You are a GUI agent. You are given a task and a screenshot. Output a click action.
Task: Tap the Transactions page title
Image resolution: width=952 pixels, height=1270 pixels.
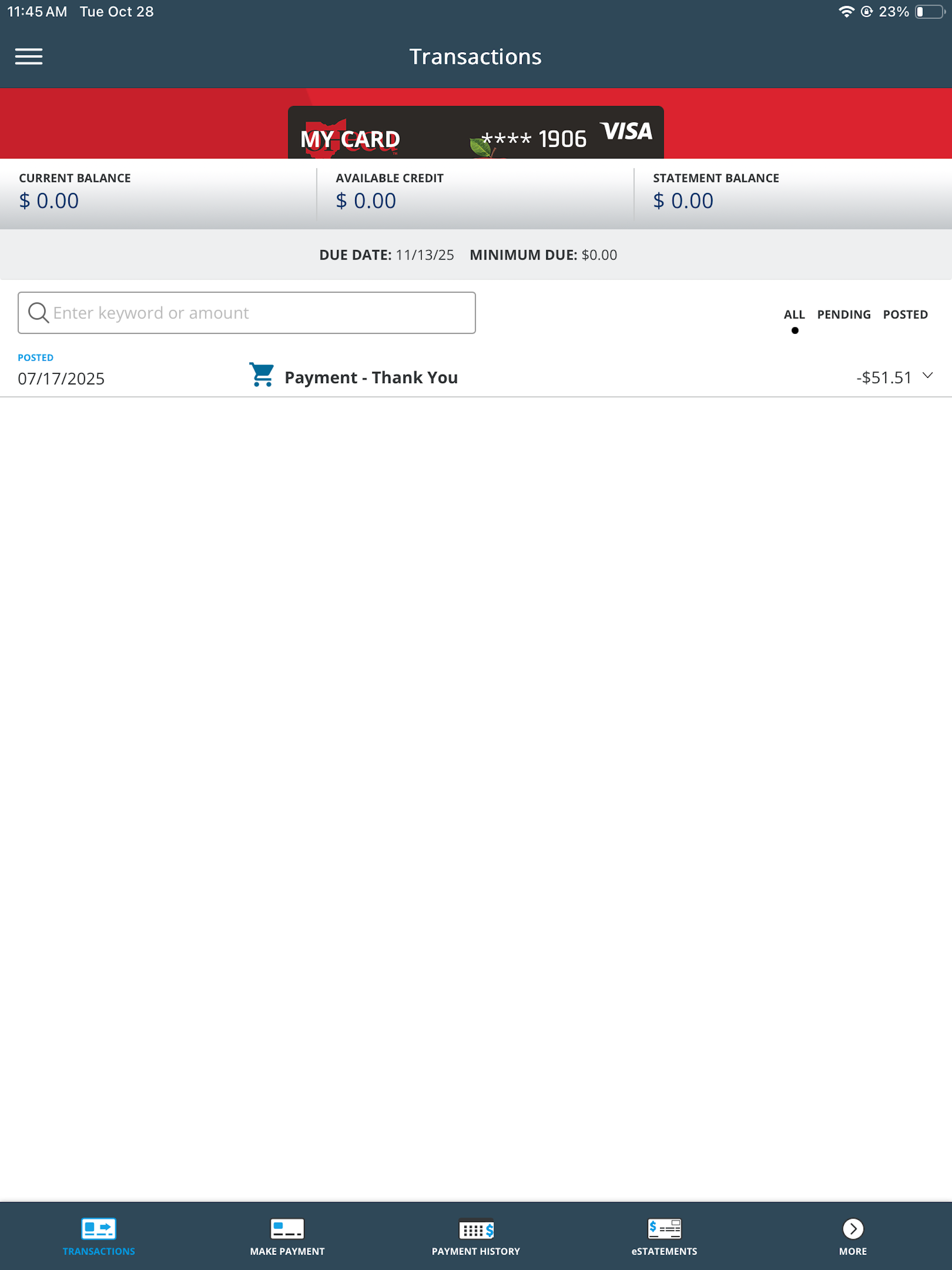tap(476, 56)
